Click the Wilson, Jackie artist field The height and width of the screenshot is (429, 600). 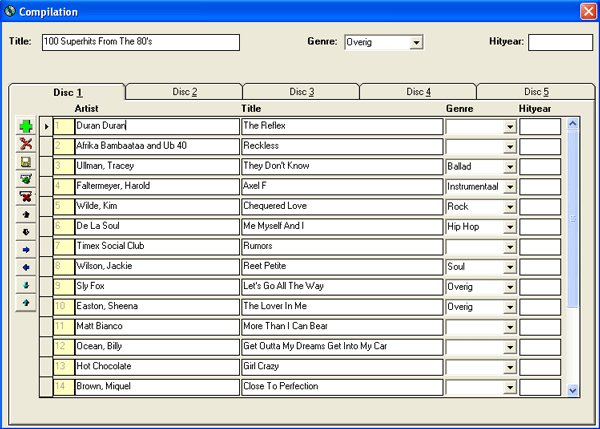(x=157, y=266)
